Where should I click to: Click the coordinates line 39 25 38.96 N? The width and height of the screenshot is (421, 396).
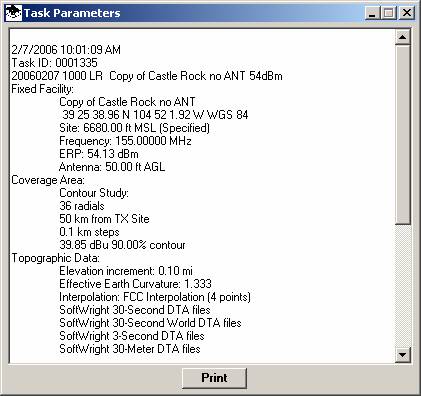155,115
